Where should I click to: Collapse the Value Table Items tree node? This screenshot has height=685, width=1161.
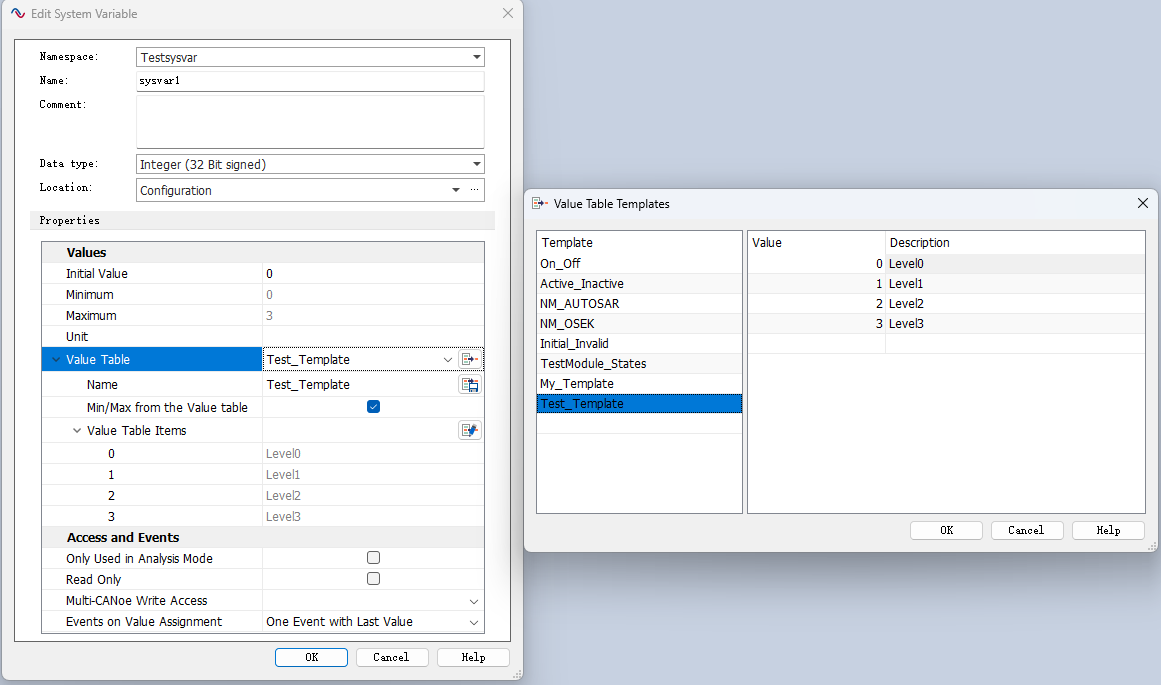point(77,431)
